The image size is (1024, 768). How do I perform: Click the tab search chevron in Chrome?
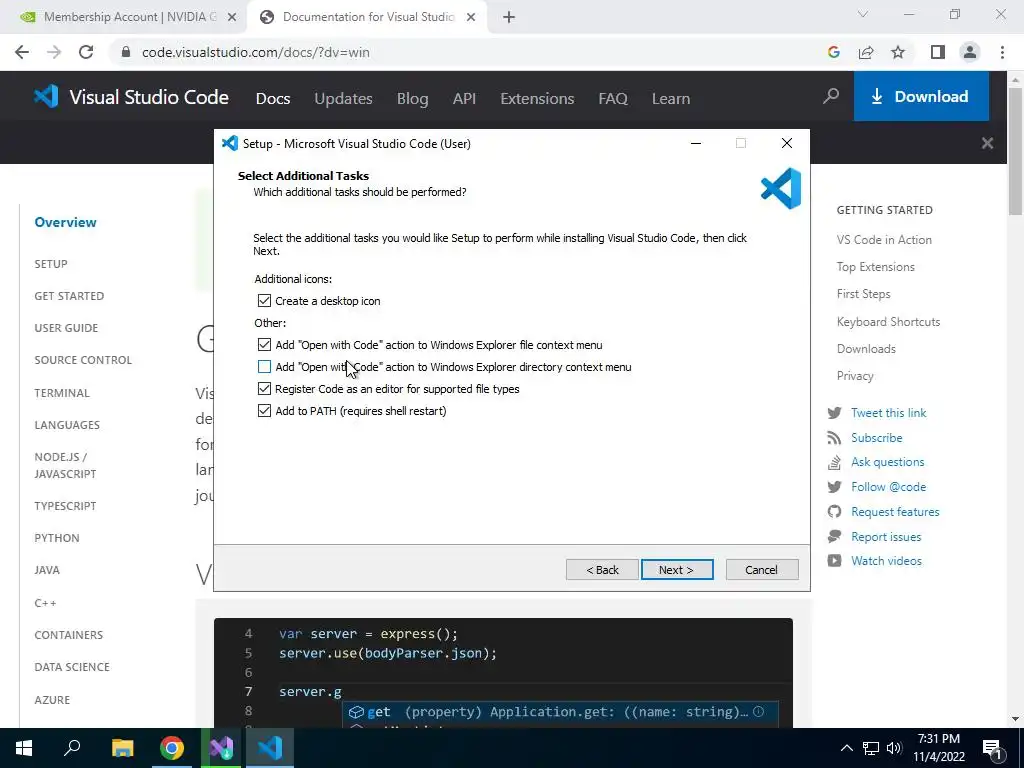click(863, 14)
